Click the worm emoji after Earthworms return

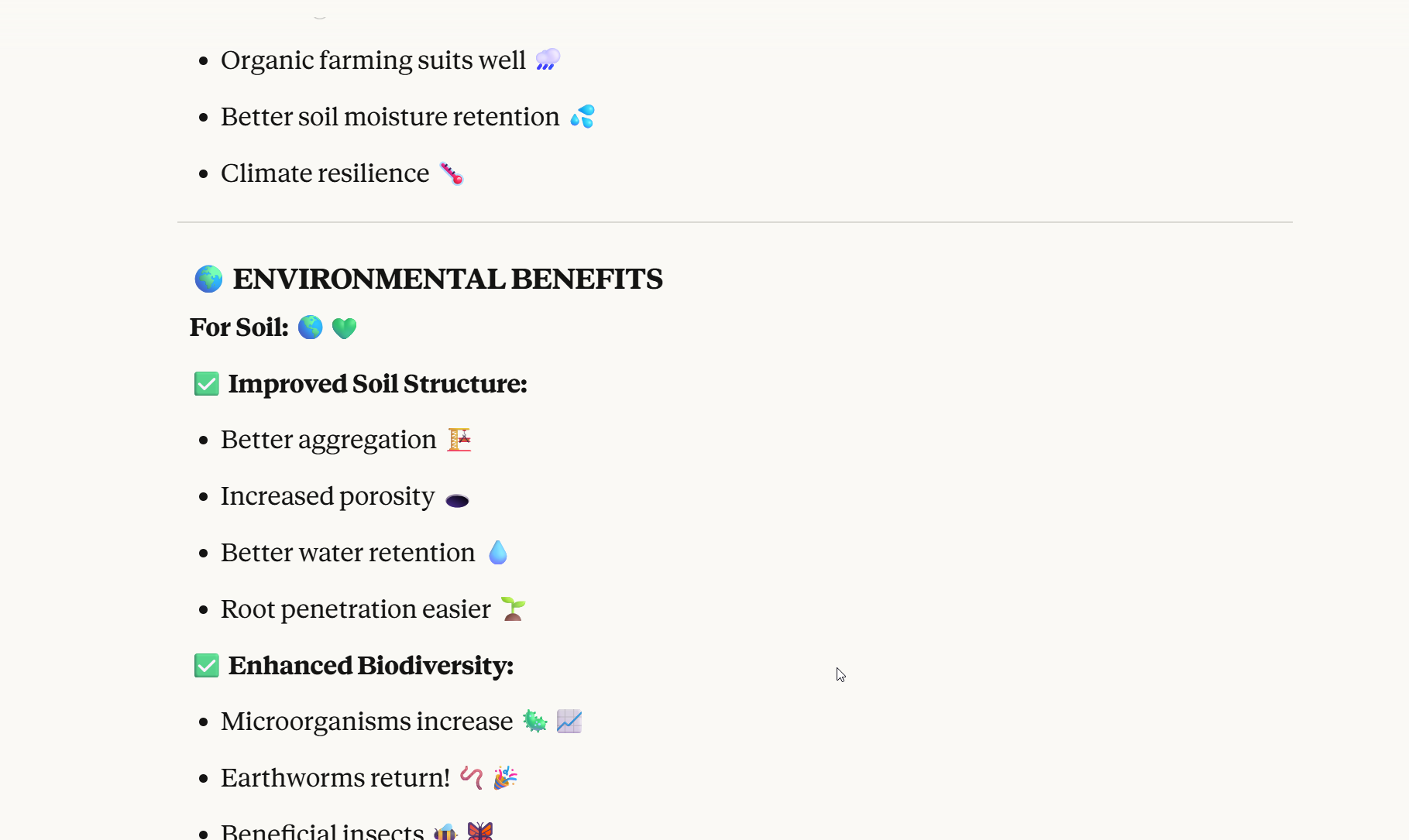pos(471,777)
